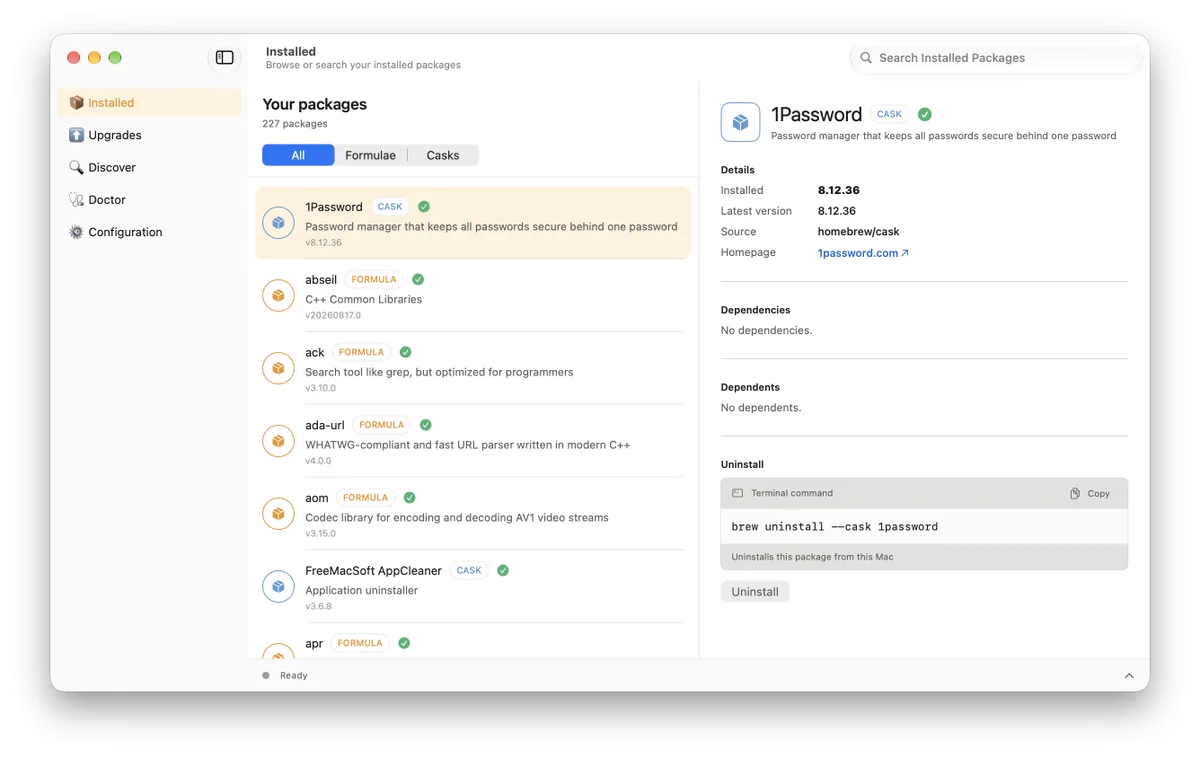
Task: Expand the status bar chevron
Action: pos(1129,676)
